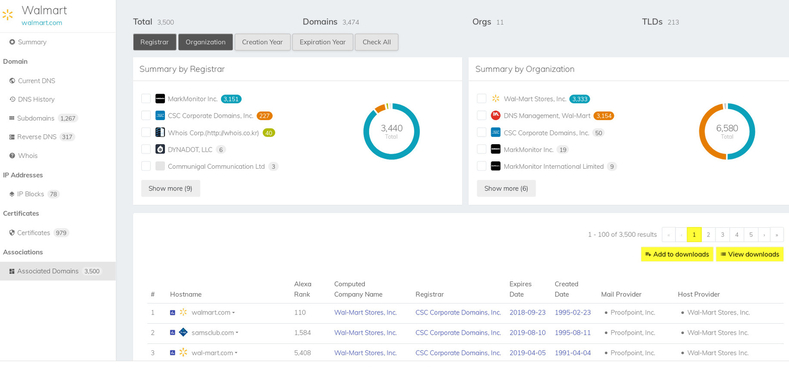Viewport: 789px width, 367px height.
Task: Open the dropdown arrow next to walmart.com
Action: 233,313
